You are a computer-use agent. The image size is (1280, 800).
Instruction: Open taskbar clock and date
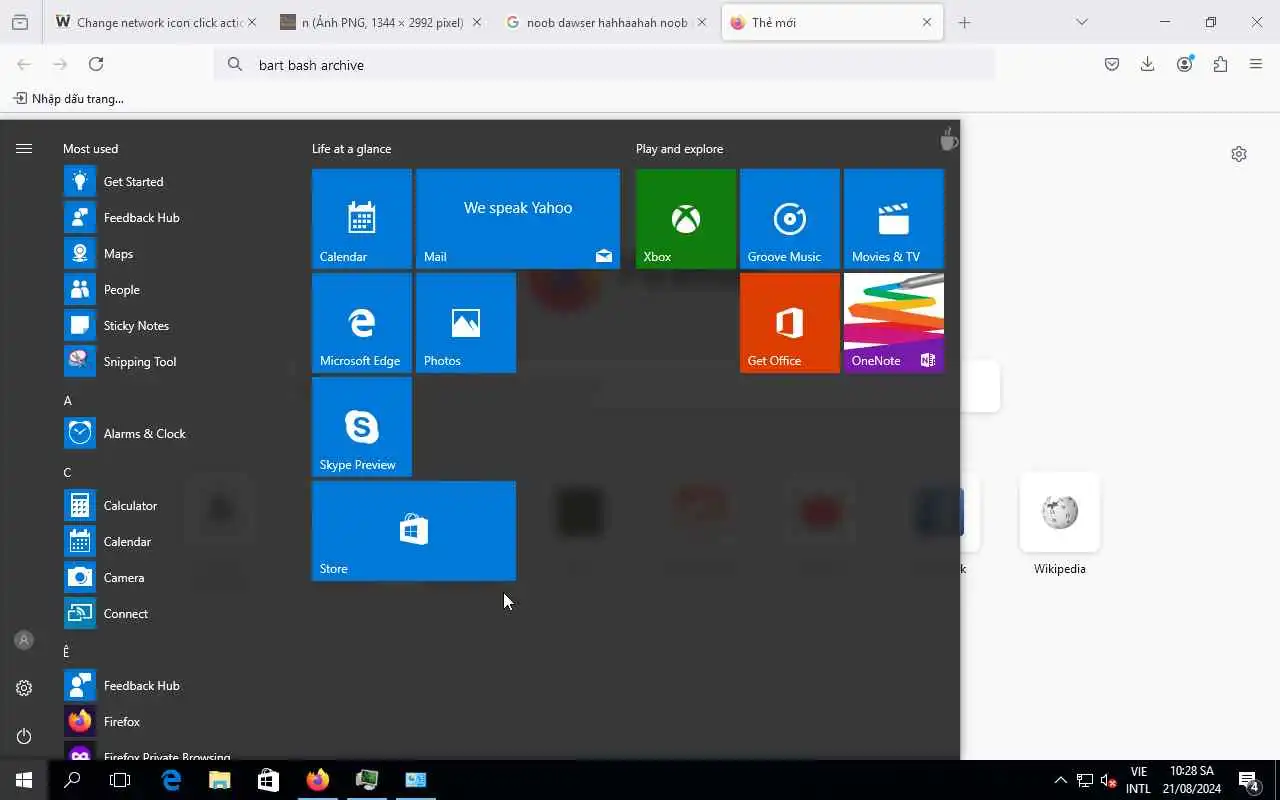[1191, 780]
